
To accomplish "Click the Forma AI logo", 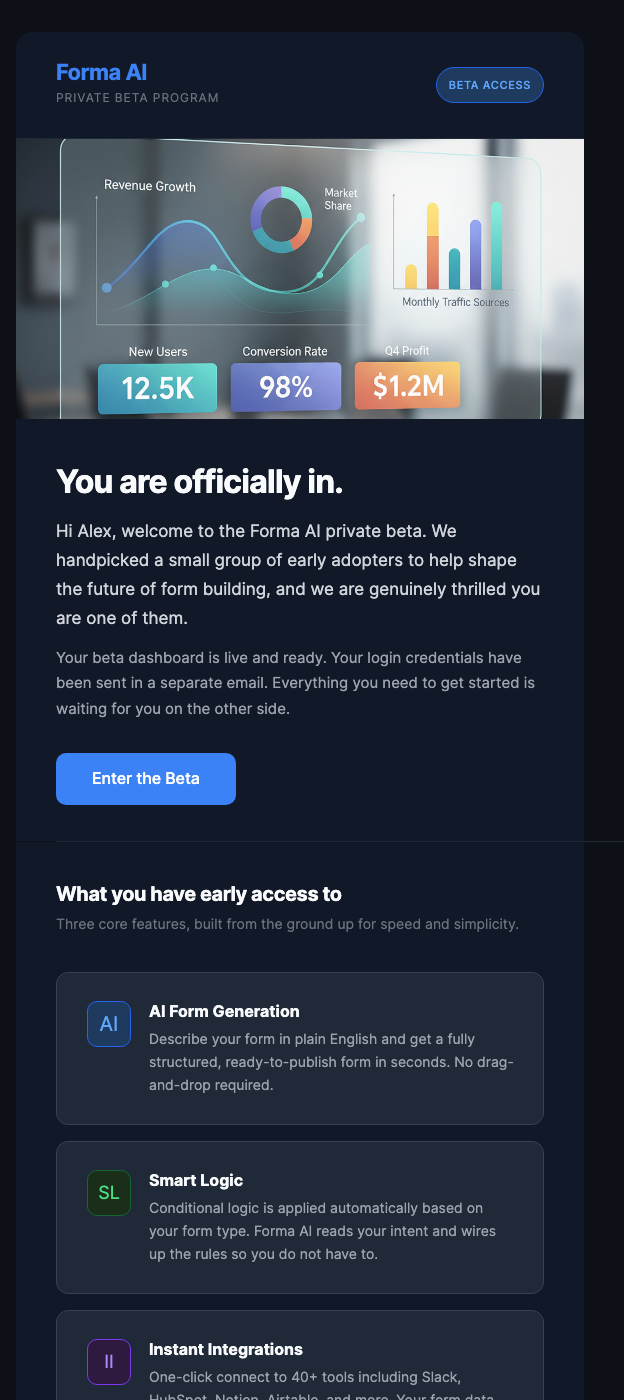I will click(101, 72).
